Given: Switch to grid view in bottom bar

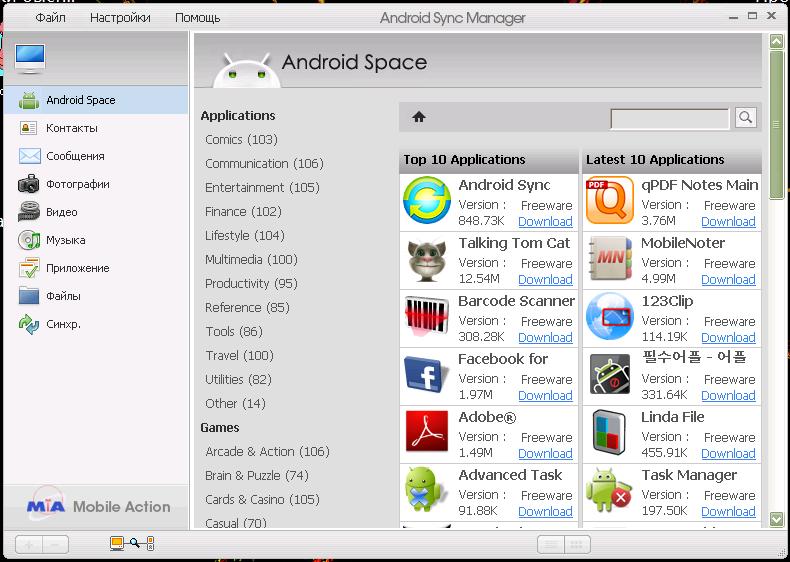Looking at the screenshot, I should pyautogui.click(x=577, y=544).
